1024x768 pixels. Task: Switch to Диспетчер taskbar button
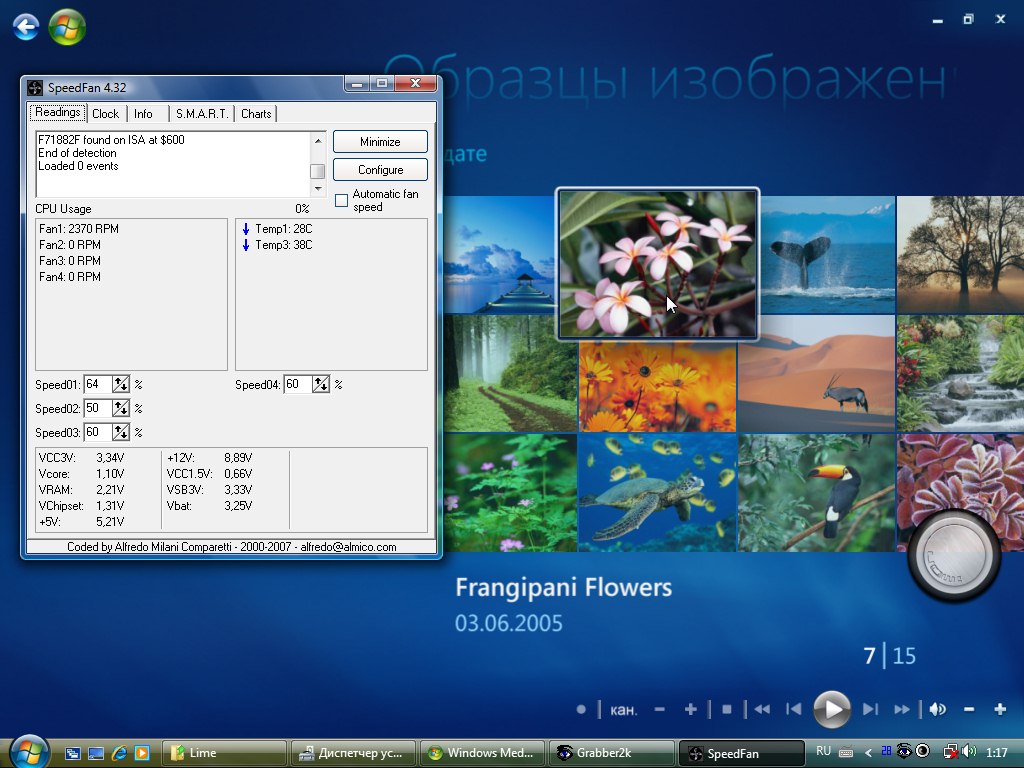tap(353, 753)
